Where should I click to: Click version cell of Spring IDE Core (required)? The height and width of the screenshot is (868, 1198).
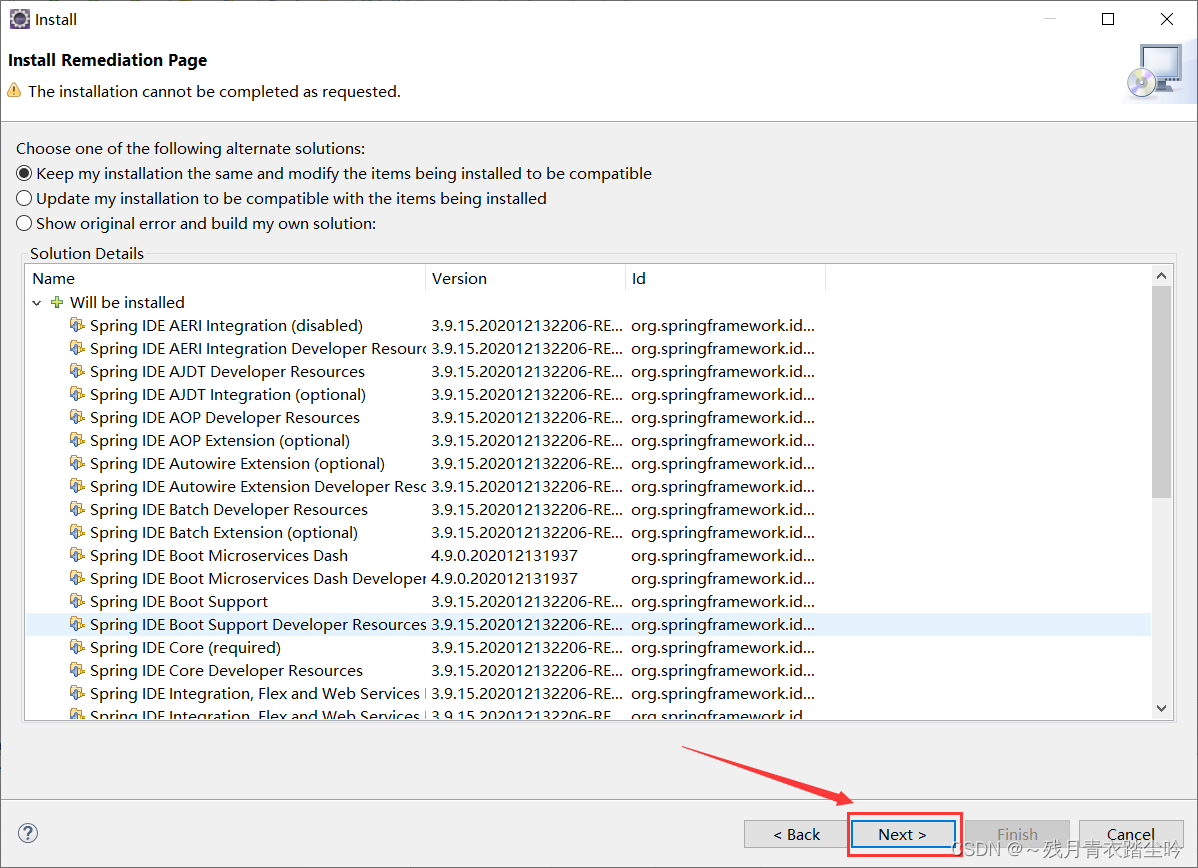click(x=526, y=647)
